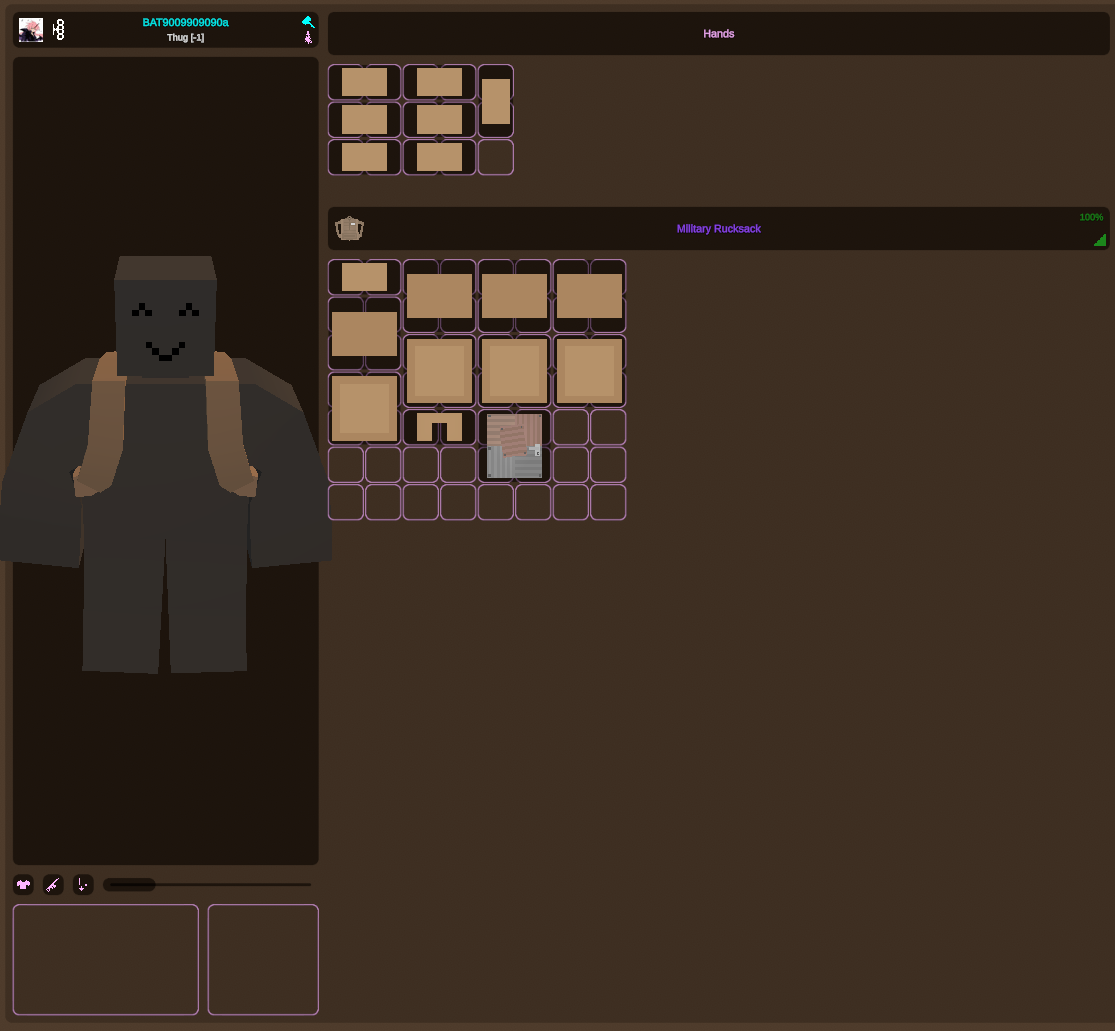Click the cyan hammer icon

click(308, 22)
